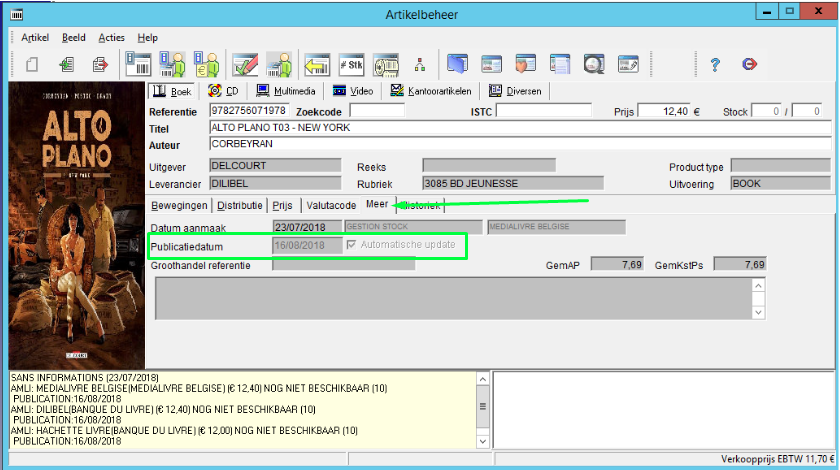The width and height of the screenshot is (840, 470).
Task: Click the red exit arrow icon
Action: pyautogui.click(x=749, y=64)
